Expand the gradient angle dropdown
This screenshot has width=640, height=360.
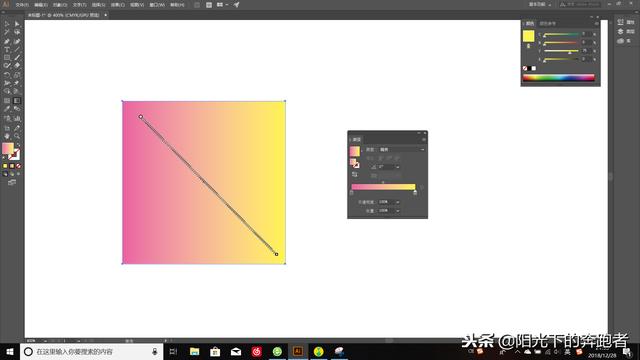pyautogui.click(x=398, y=167)
